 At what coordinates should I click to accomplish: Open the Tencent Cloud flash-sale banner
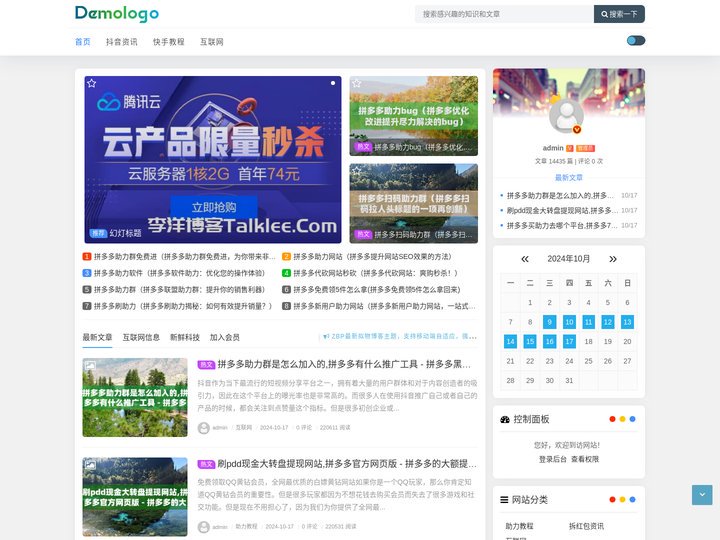(213, 159)
